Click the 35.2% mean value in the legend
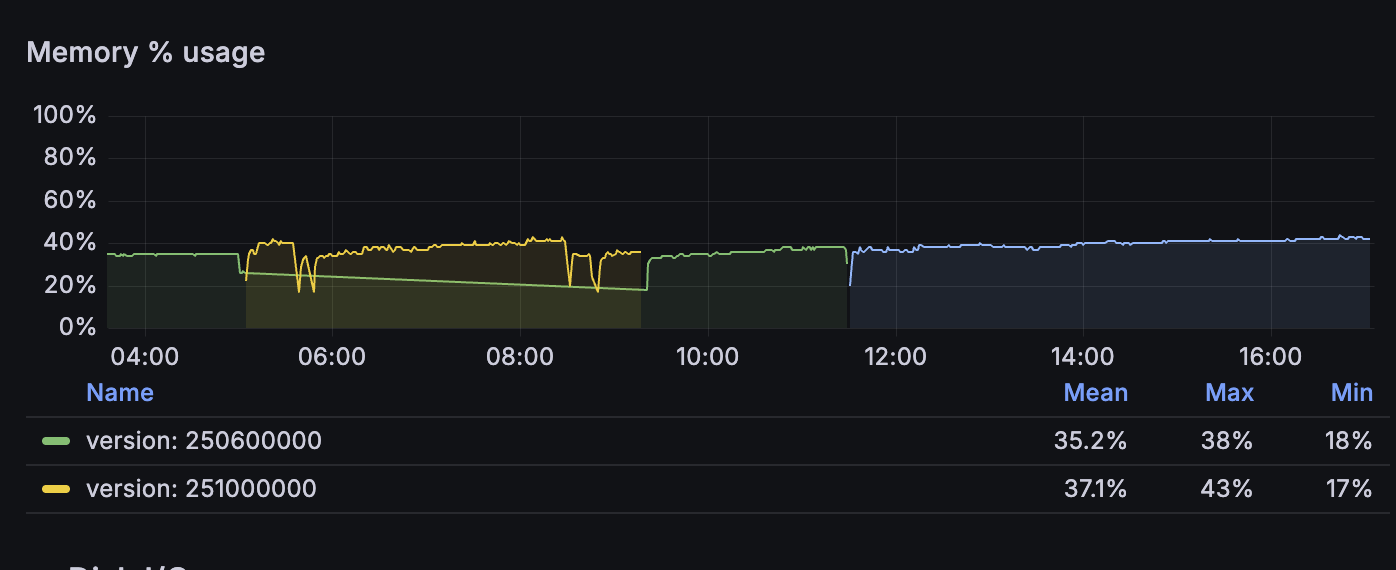 [1090, 441]
